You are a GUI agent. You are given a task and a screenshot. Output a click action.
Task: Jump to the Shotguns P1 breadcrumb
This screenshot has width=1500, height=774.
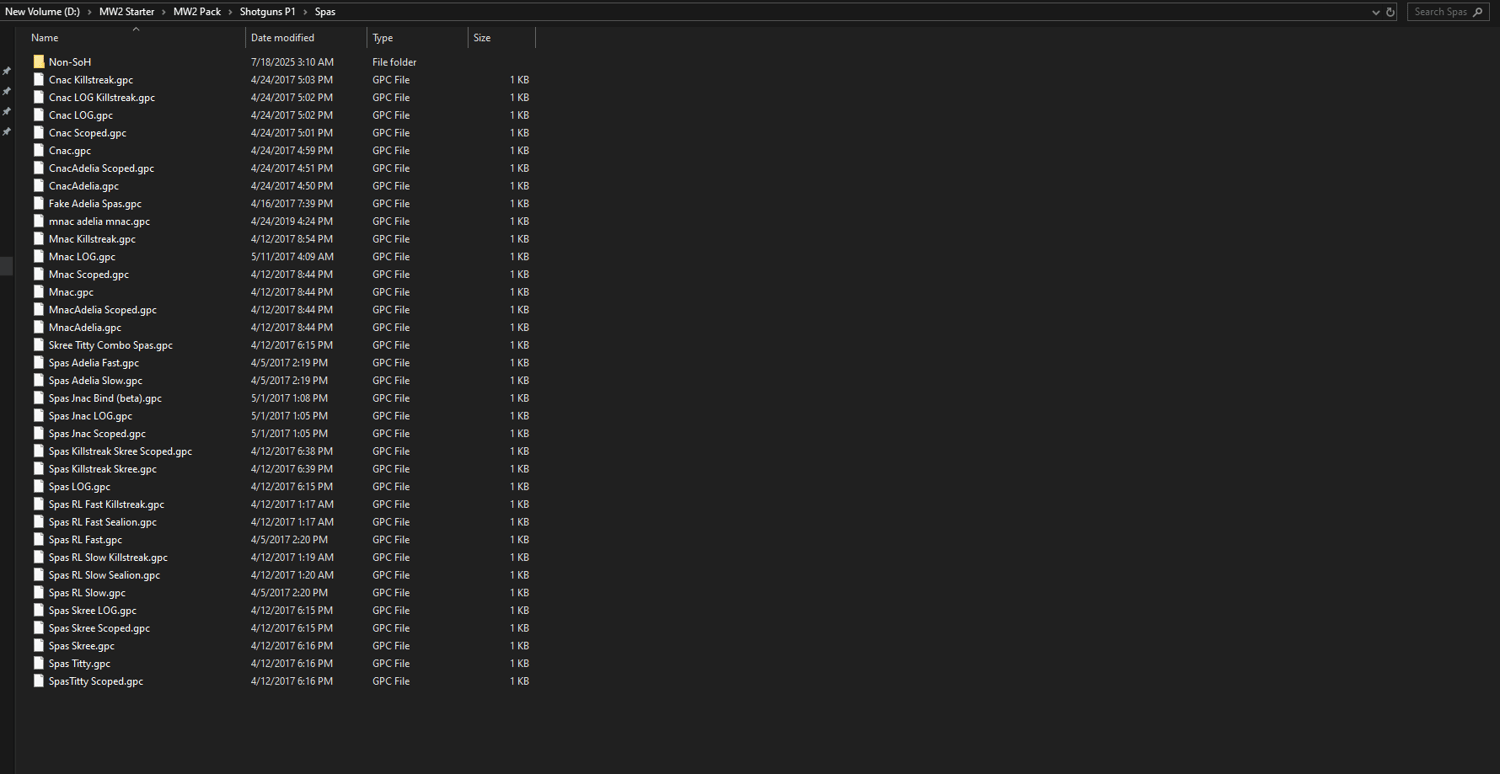268,12
